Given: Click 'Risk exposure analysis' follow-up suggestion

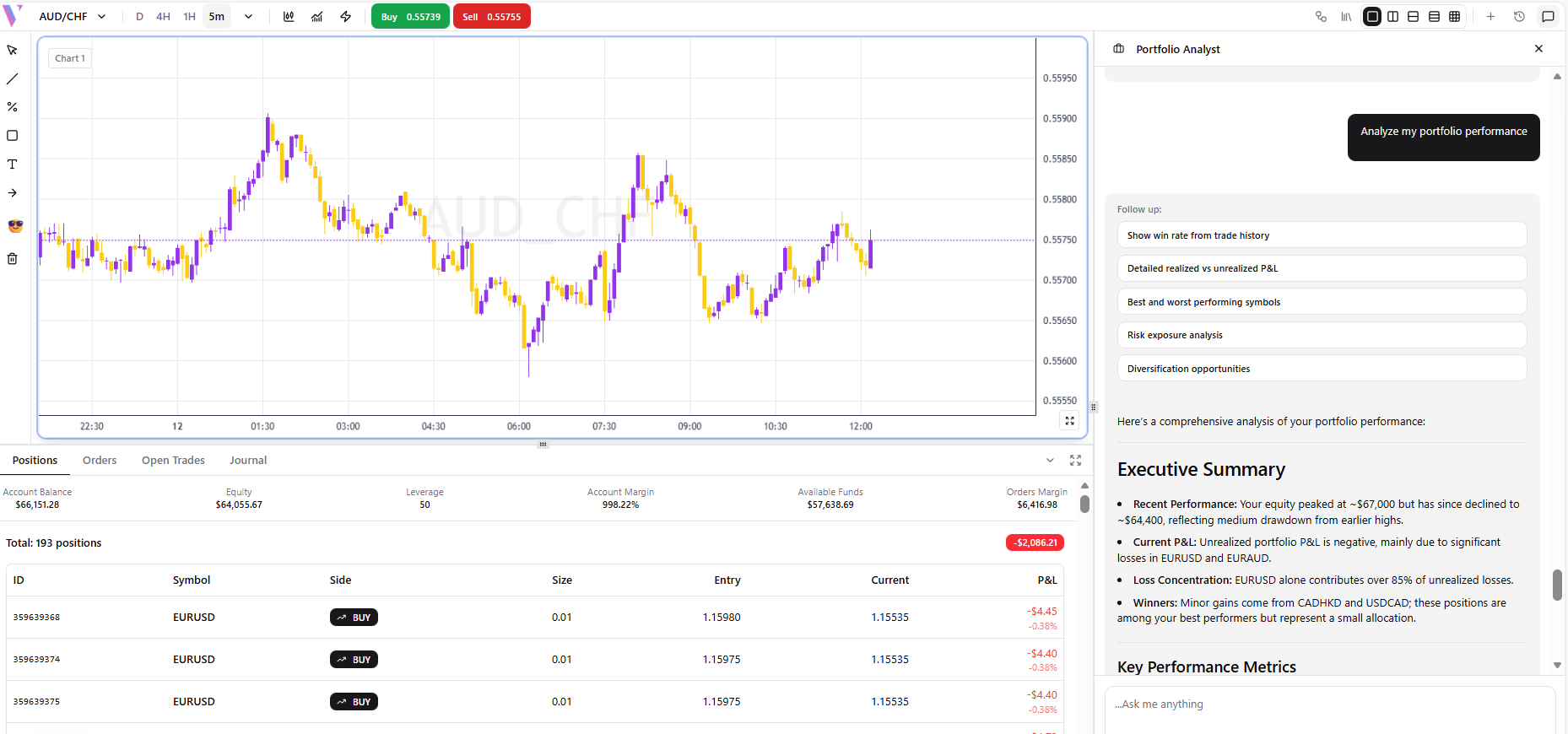Looking at the screenshot, I should (1322, 335).
